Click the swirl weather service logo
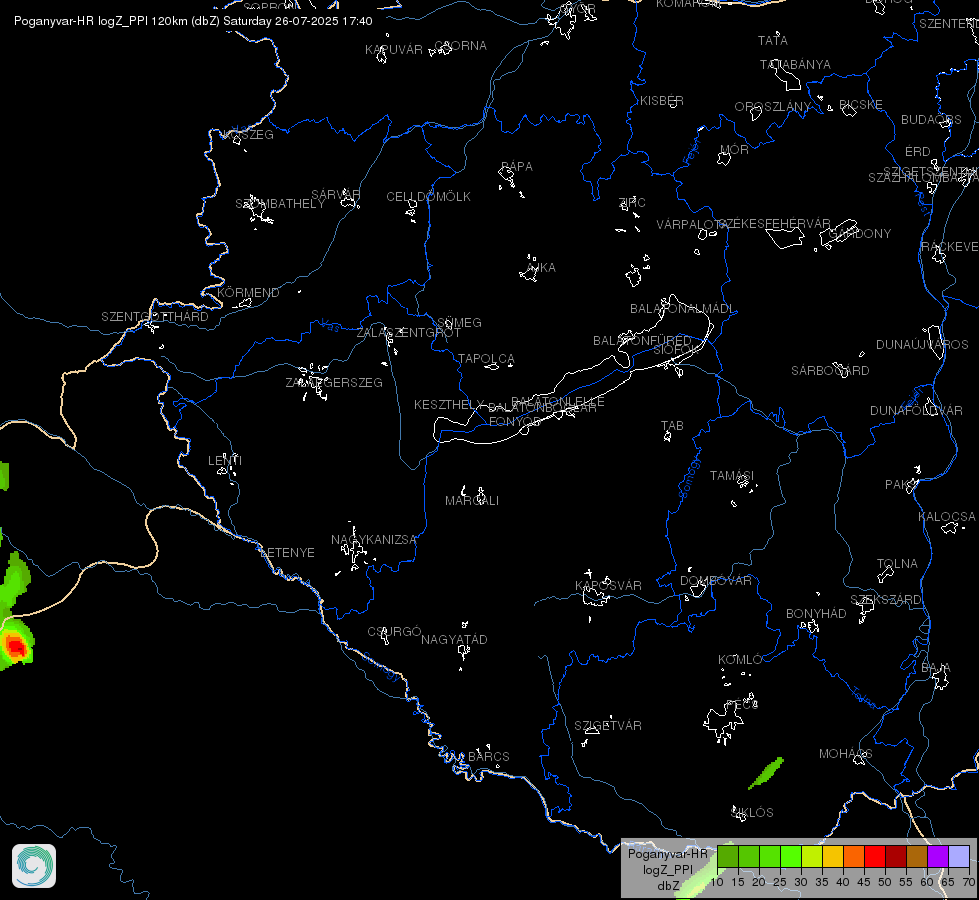This screenshot has height=900, width=979. tap(34, 866)
